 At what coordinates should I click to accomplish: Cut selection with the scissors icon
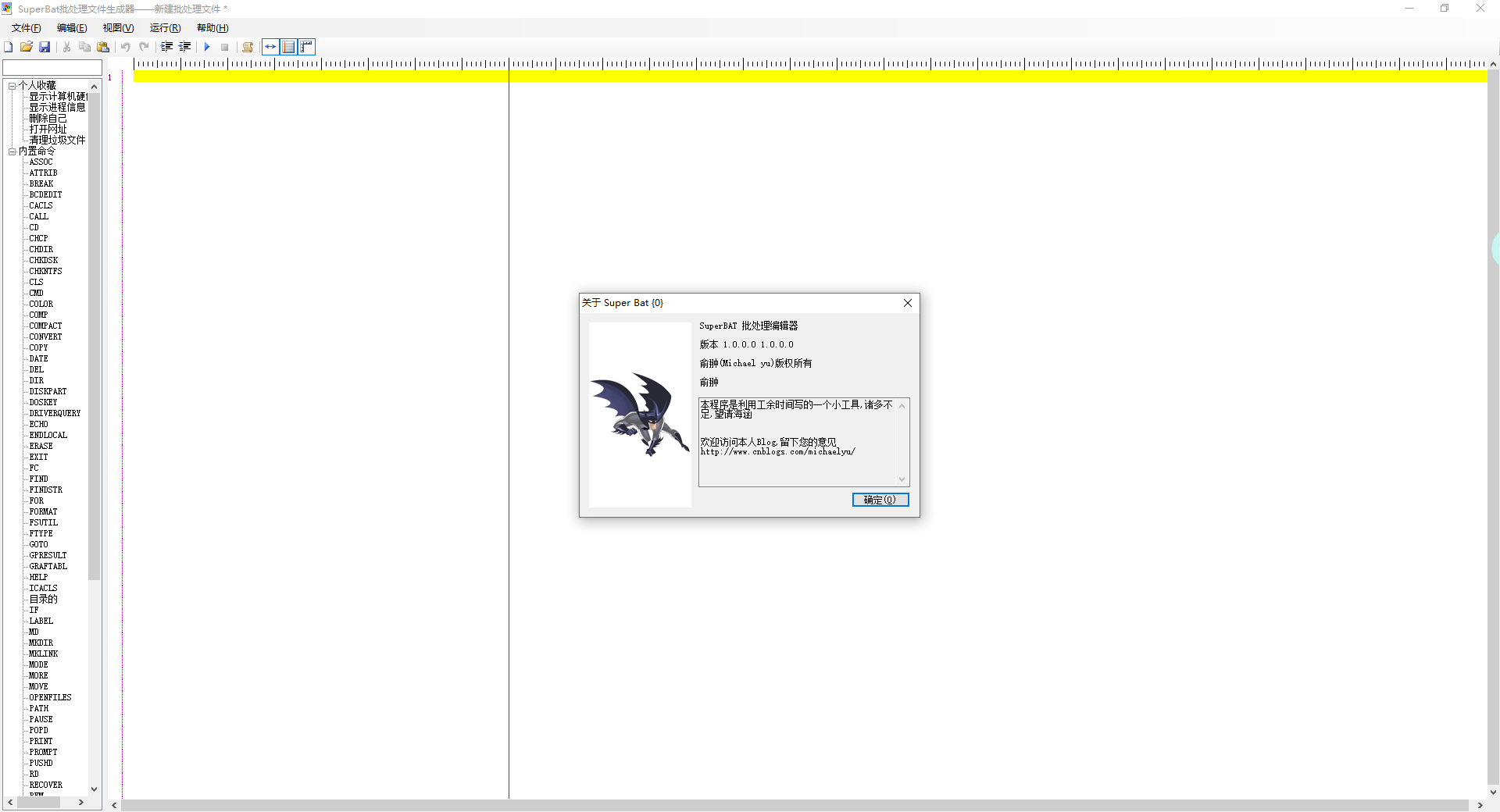[66, 47]
